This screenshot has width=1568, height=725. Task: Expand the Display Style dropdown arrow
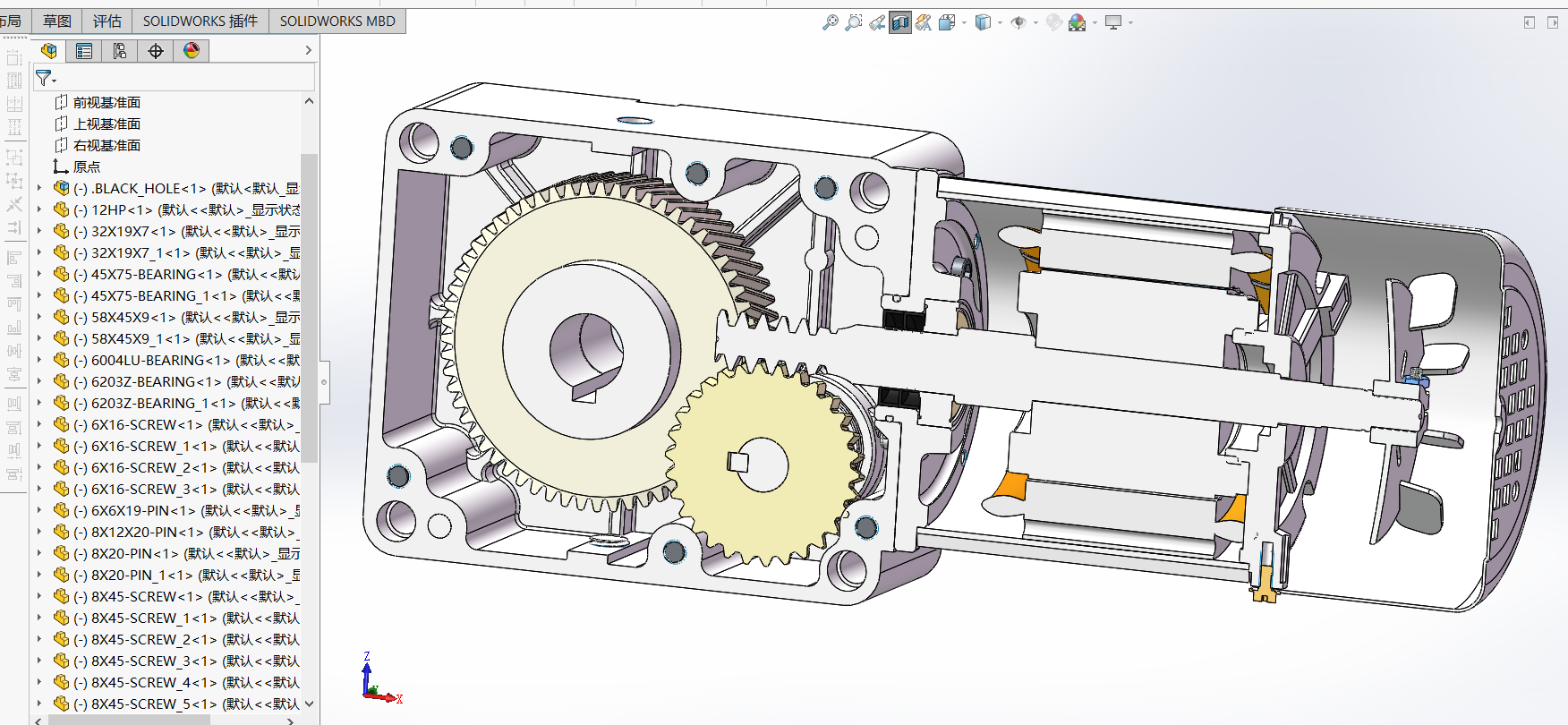tap(1000, 23)
